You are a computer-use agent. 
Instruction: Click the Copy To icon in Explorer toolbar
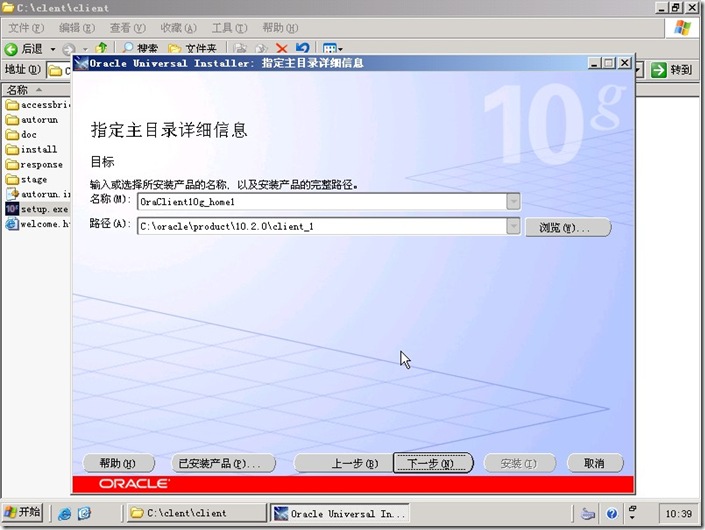pos(261,48)
